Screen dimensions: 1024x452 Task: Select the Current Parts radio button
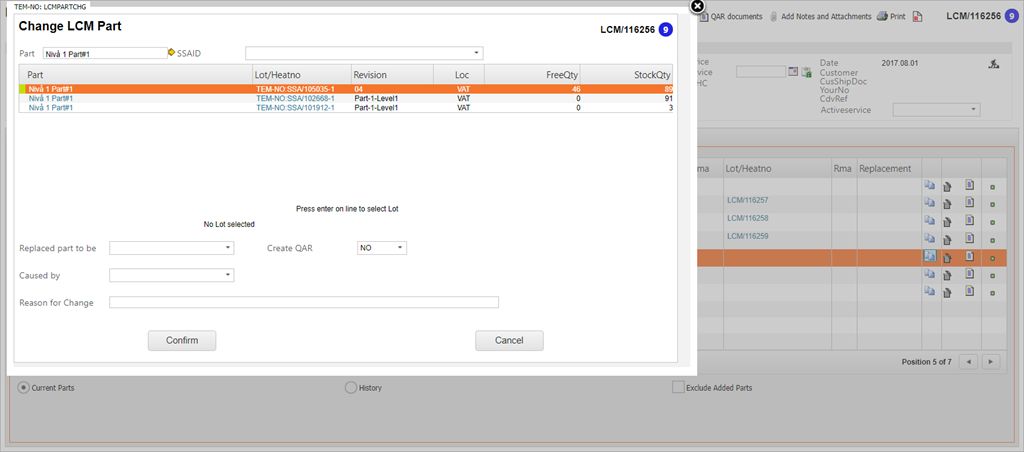point(24,387)
